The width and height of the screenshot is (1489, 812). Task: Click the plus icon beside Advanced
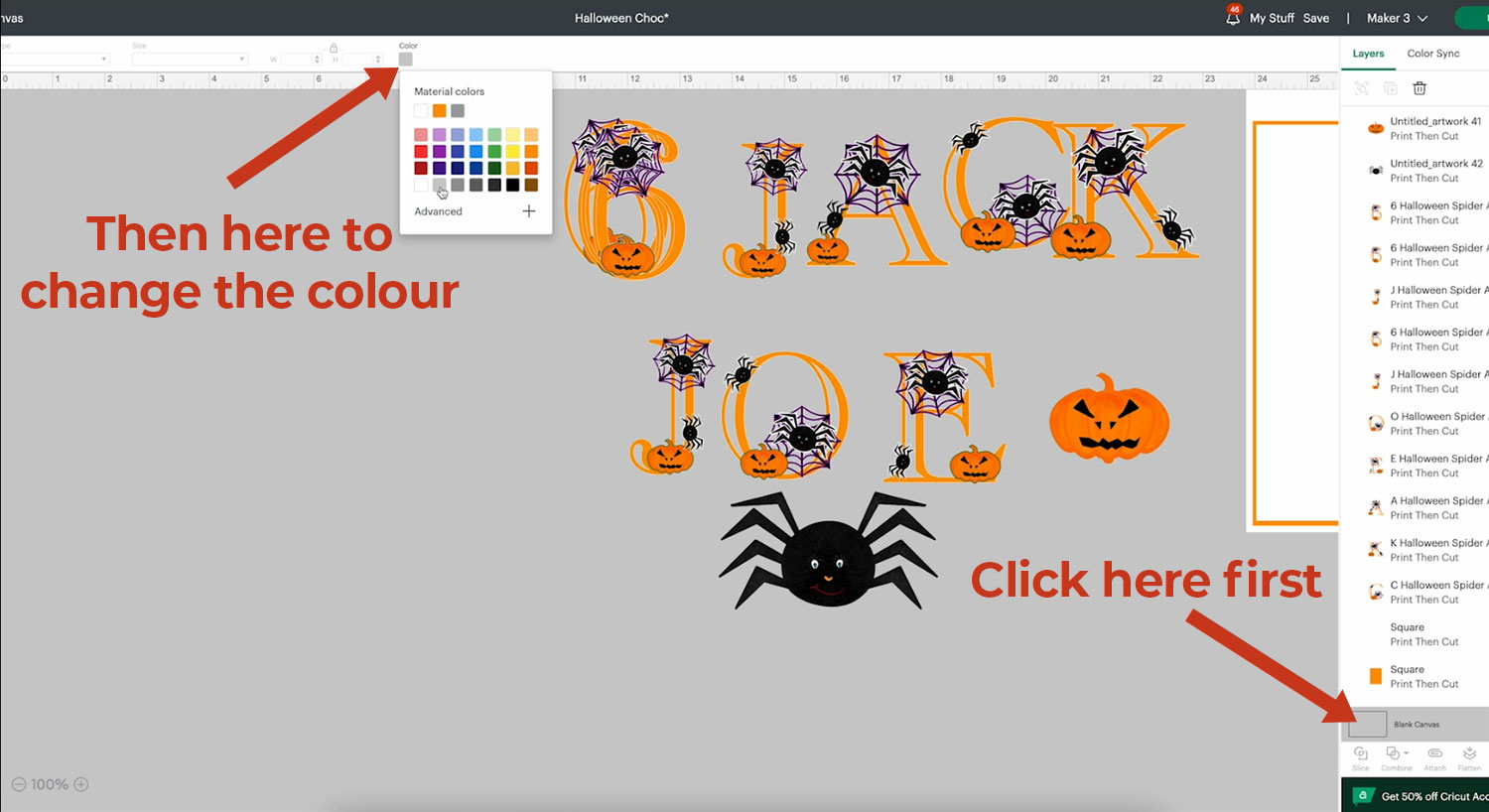[529, 211]
